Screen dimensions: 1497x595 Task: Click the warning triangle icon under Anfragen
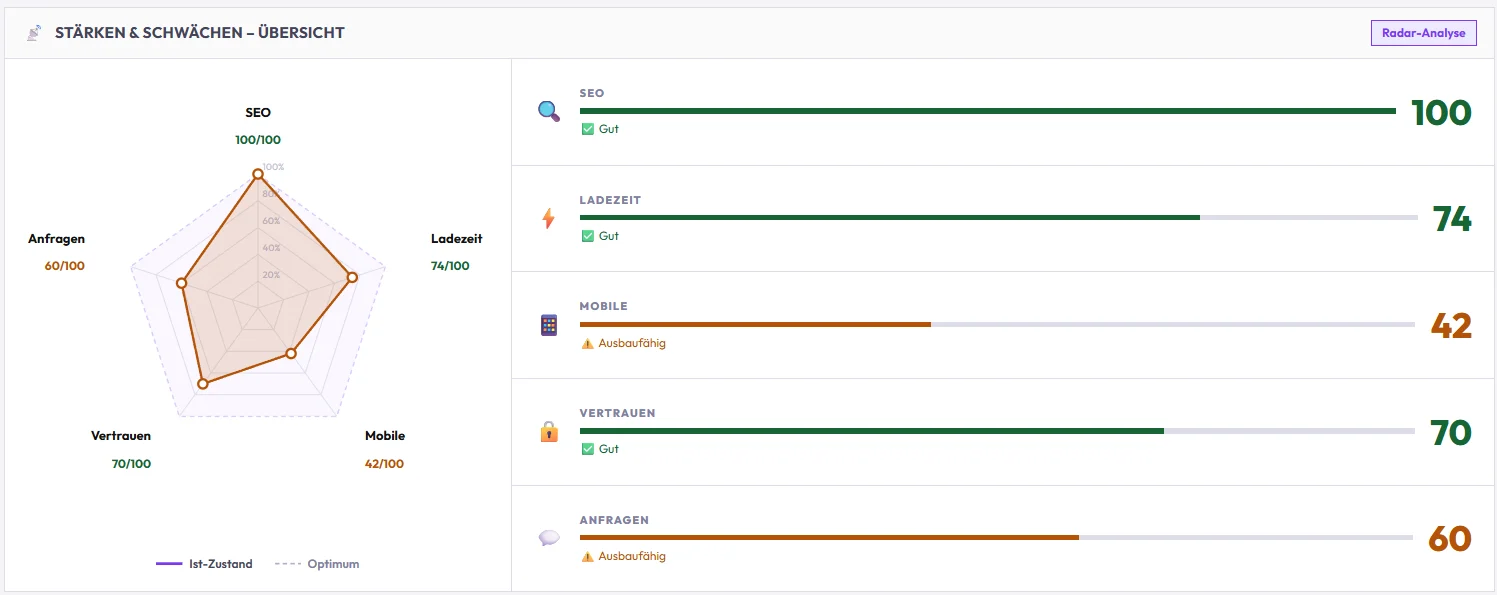[588, 556]
